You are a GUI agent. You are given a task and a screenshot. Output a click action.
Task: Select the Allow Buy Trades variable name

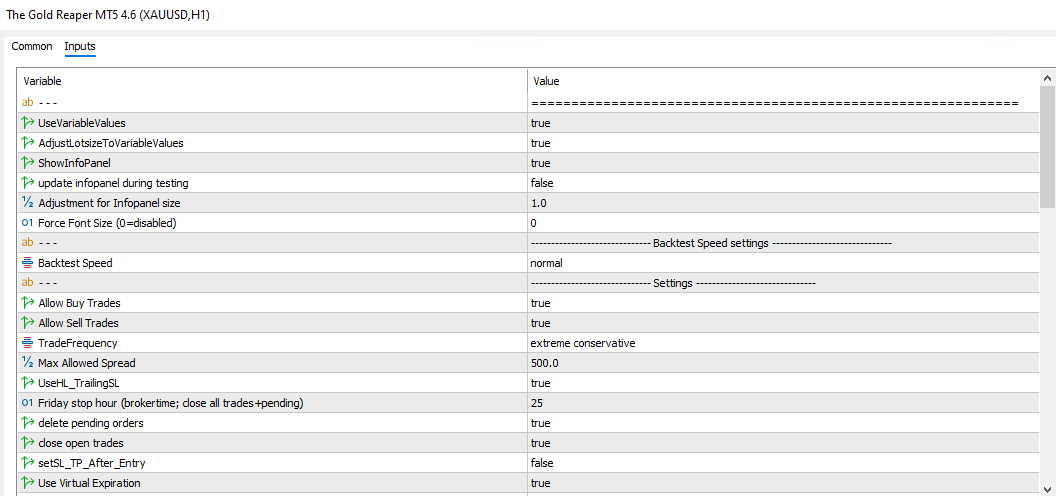[x=79, y=303]
